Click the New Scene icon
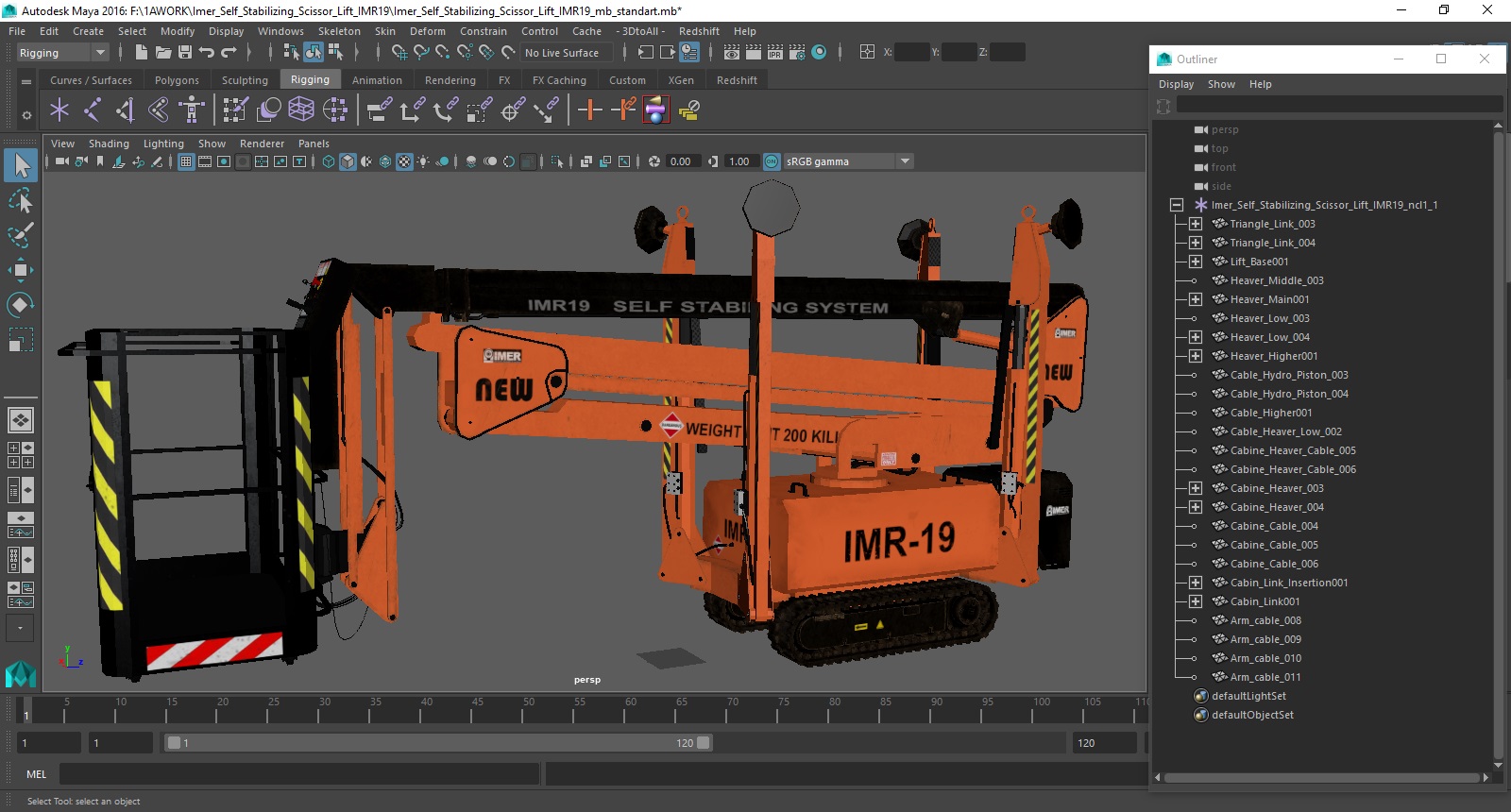Viewport: 1511px width, 812px height. coord(142,53)
